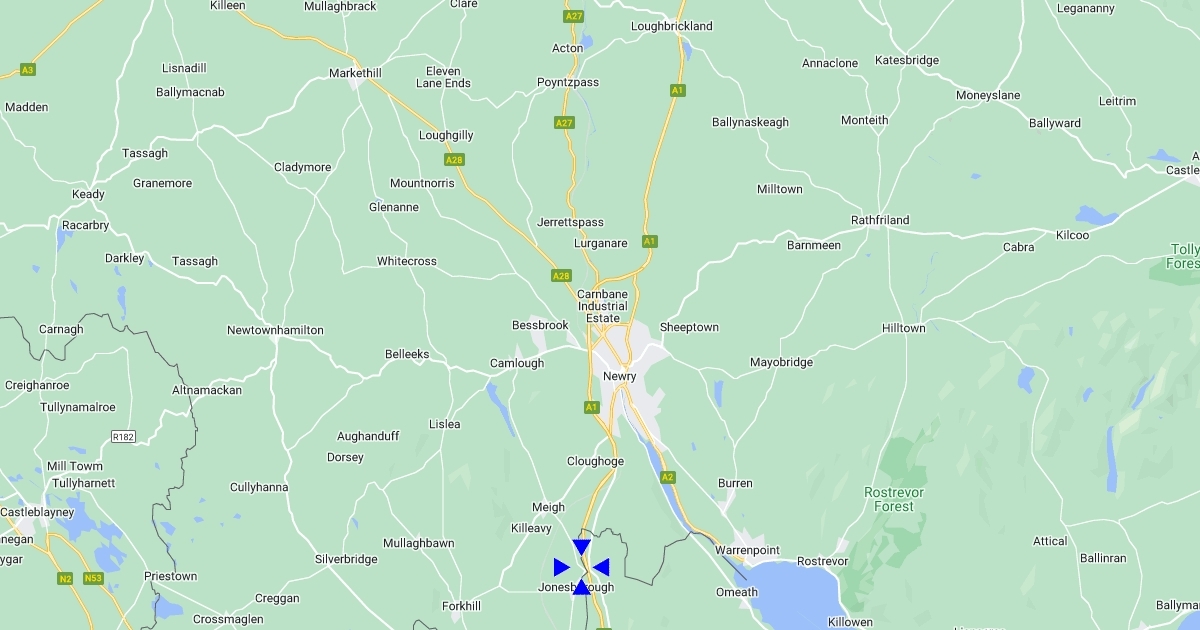Image resolution: width=1200 pixels, height=630 pixels.
Task: Click the A28 shield below Loughgilly
Action: coord(454,159)
